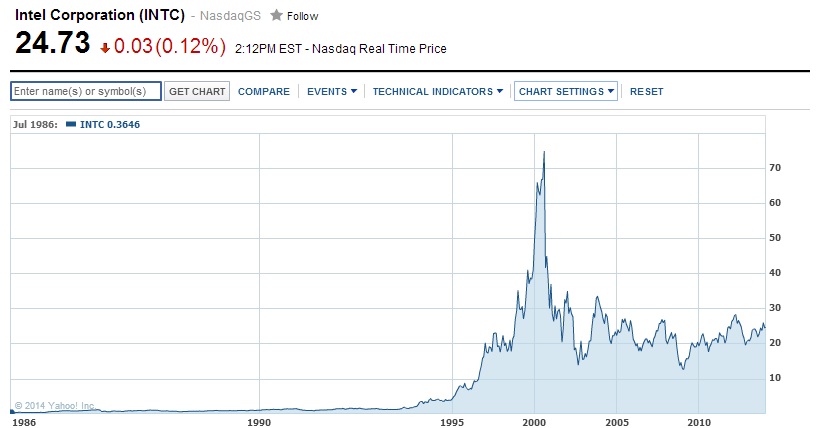Focus the symbol name input field
823x428 pixels.
pyautogui.click(x=86, y=91)
